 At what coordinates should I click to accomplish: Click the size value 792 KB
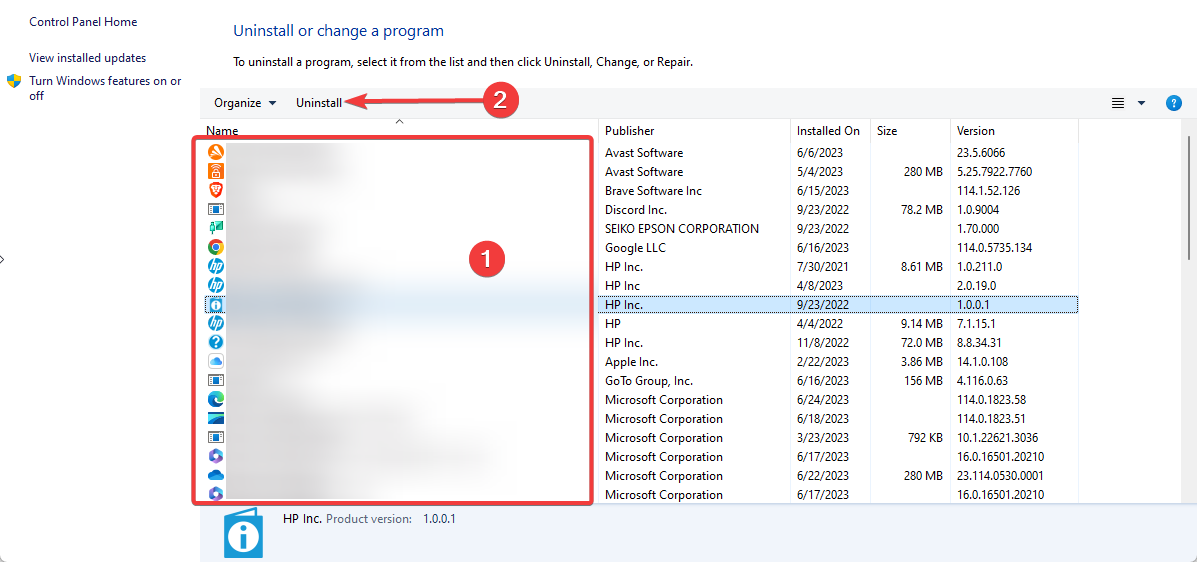point(925,438)
